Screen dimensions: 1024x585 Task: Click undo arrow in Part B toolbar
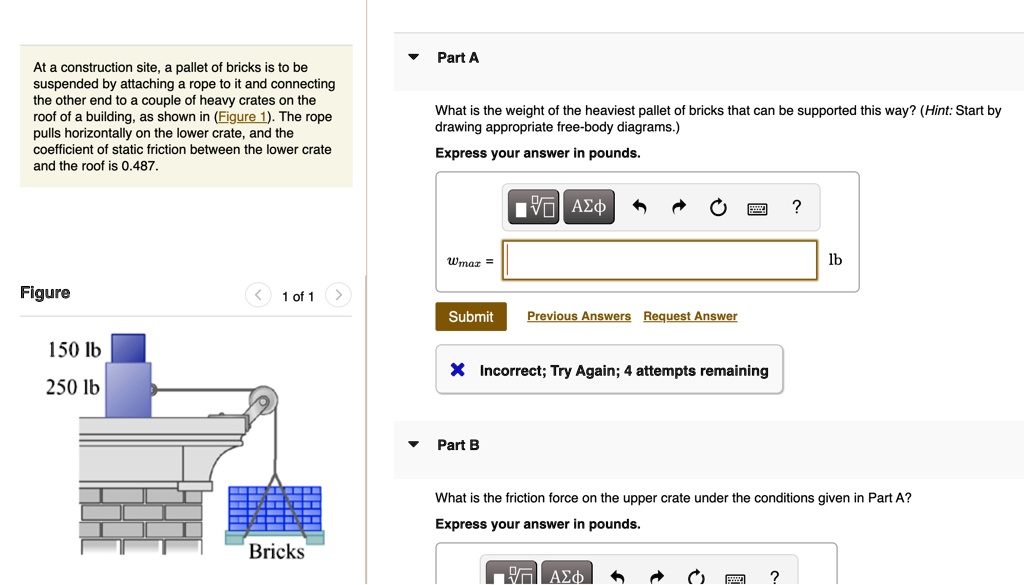(617, 577)
